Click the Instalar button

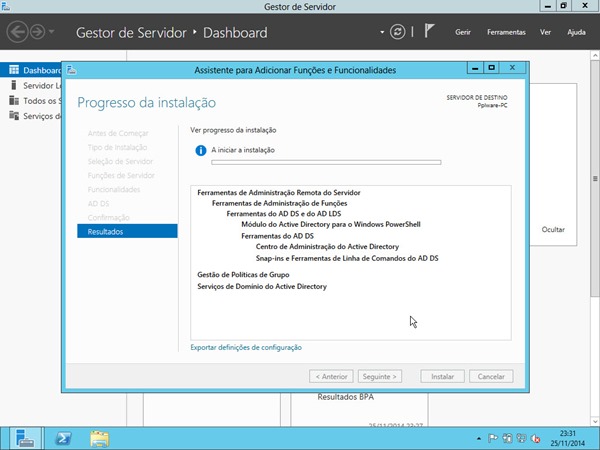point(442,376)
